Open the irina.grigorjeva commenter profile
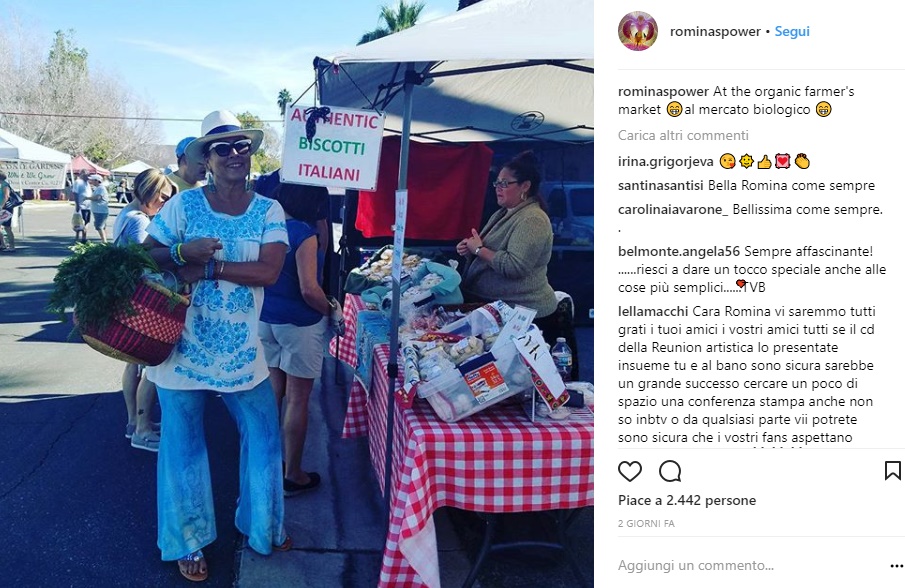Image resolution: width=905 pixels, height=588 pixels. (x=665, y=162)
